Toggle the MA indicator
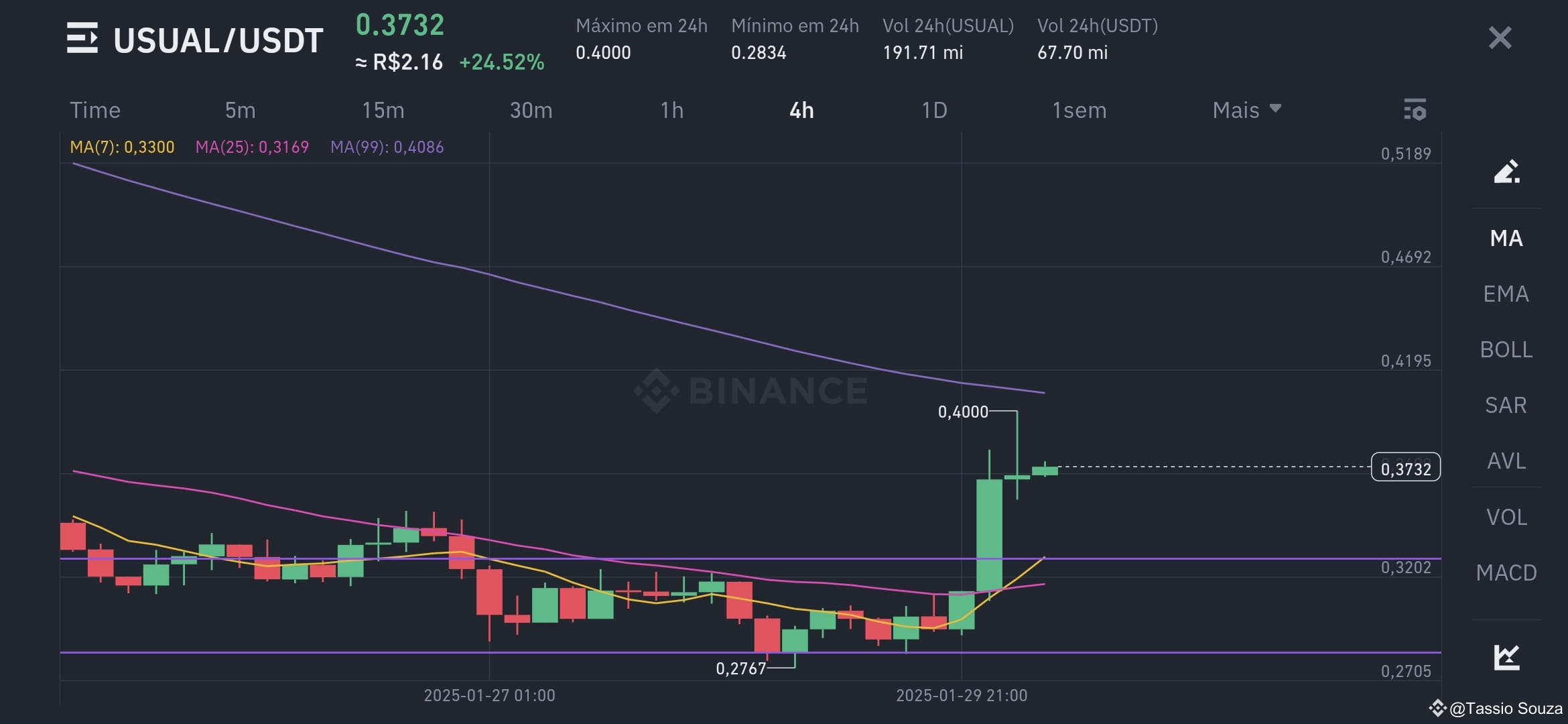1568x724 pixels. [1506, 238]
